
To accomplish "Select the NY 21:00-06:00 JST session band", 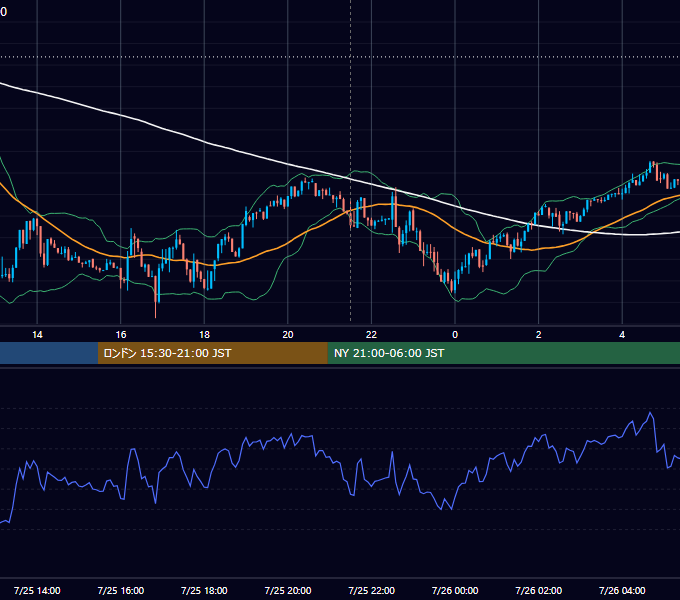I will (503, 353).
